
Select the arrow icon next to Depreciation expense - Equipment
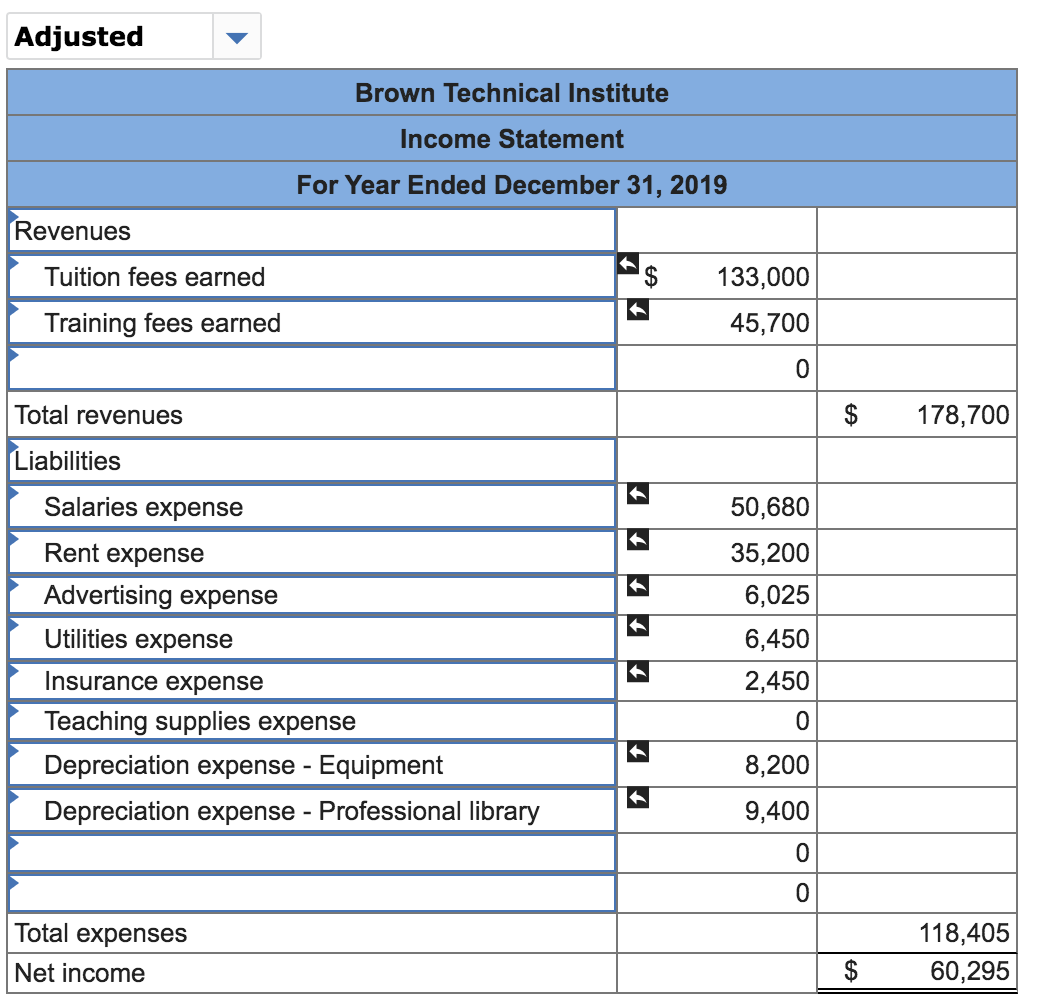(637, 750)
